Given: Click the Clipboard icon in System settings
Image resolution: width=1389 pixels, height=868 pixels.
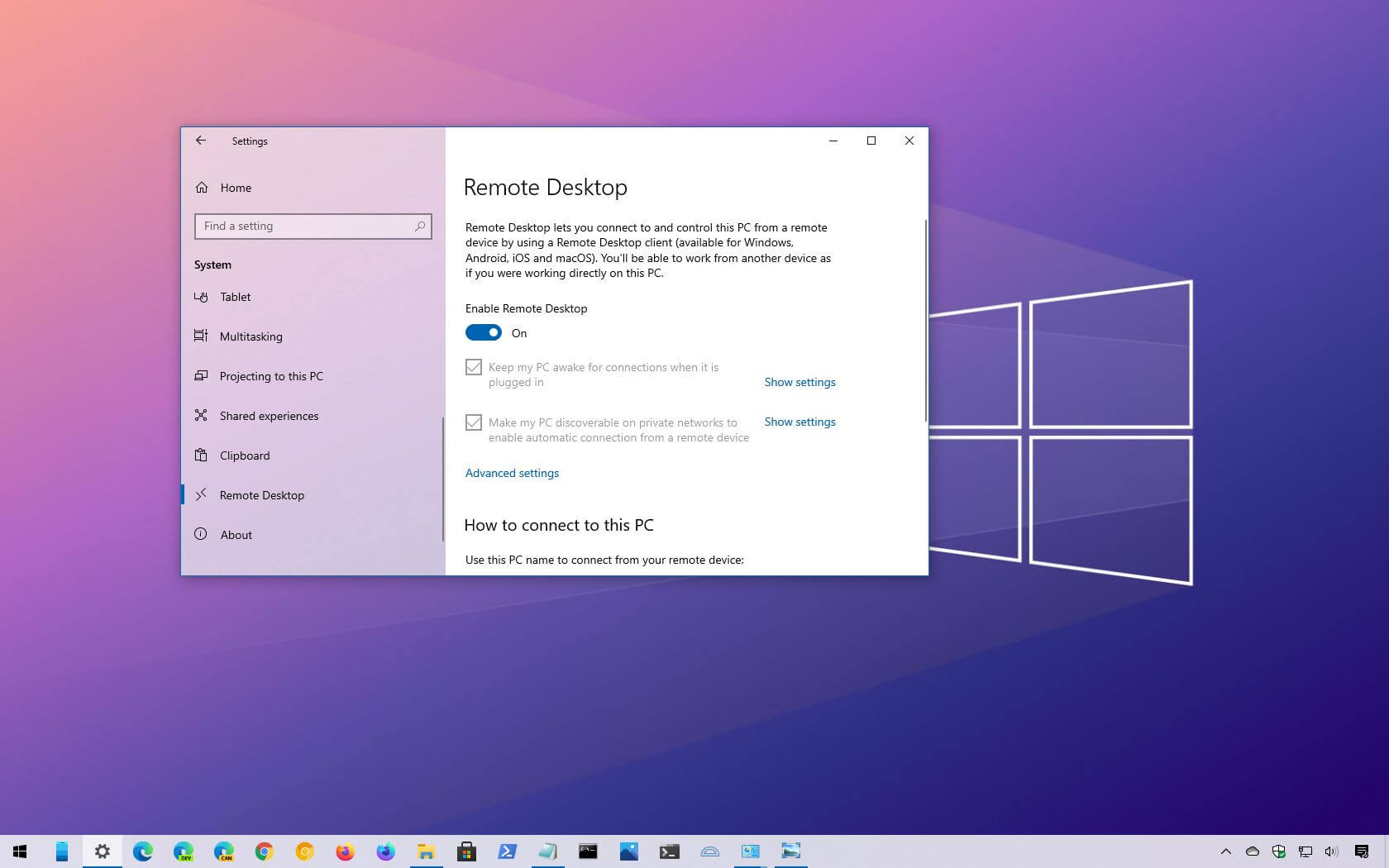Looking at the screenshot, I should (201, 455).
